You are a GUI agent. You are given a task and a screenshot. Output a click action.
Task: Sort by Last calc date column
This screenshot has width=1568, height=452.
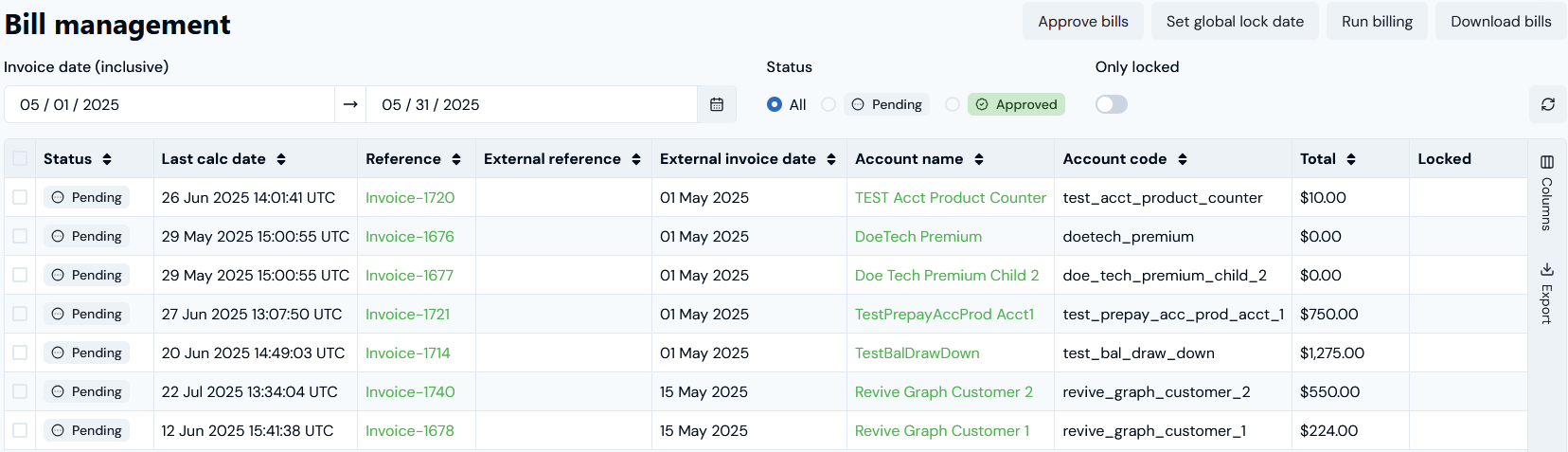(x=281, y=159)
